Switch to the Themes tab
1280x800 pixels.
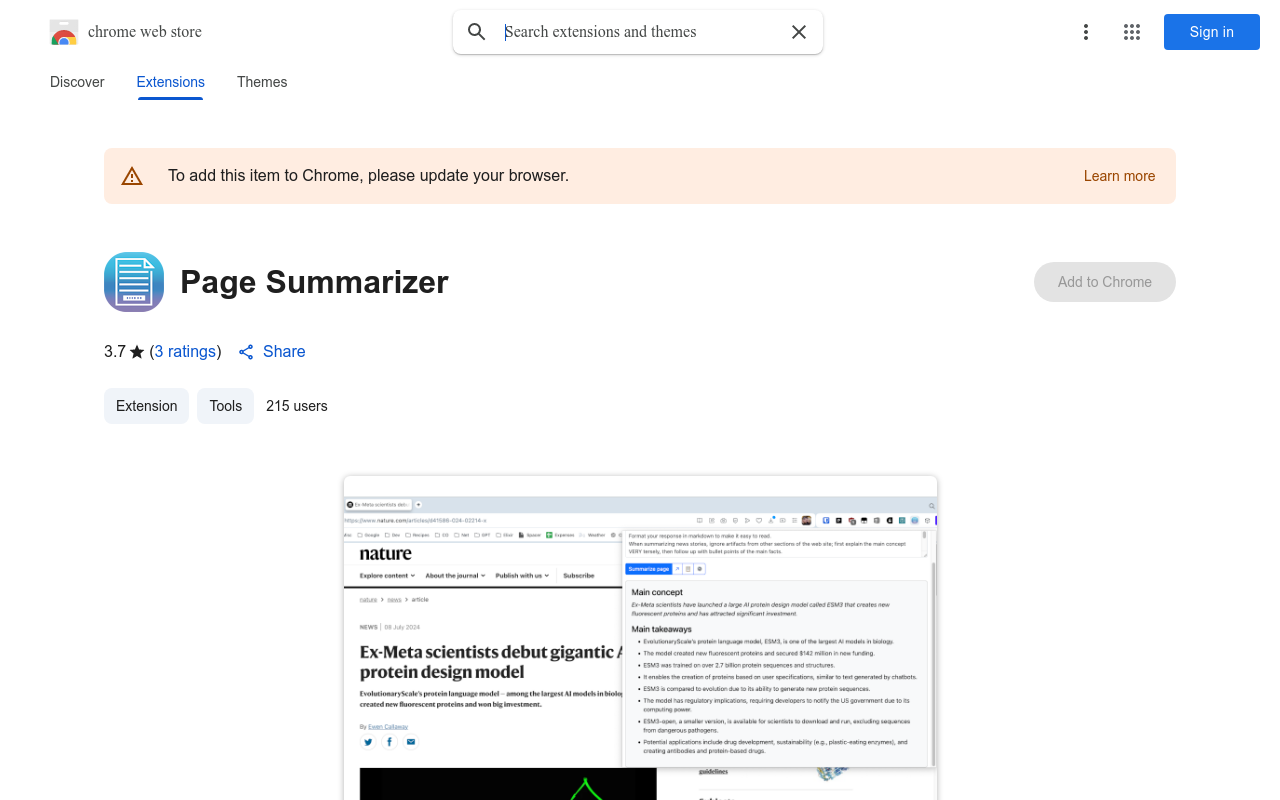(262, 82)
